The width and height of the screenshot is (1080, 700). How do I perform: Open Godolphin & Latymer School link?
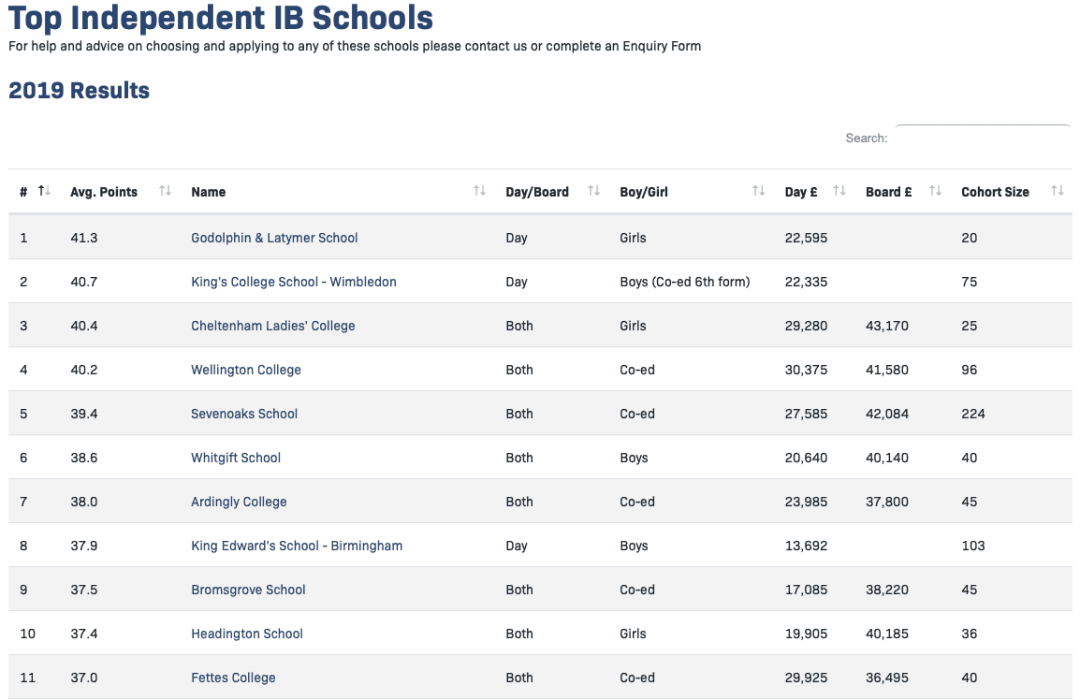[x=274, y=238]
